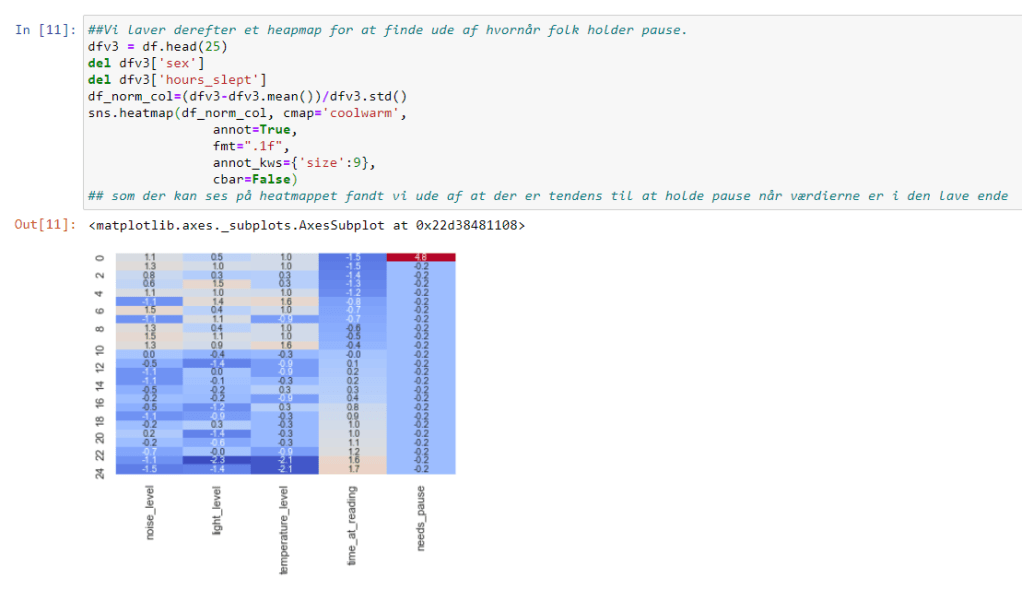The width and height of the screenshot is (1022, 590).
Task: Click the cbar=False argument
Action: (x=254, y=179)
